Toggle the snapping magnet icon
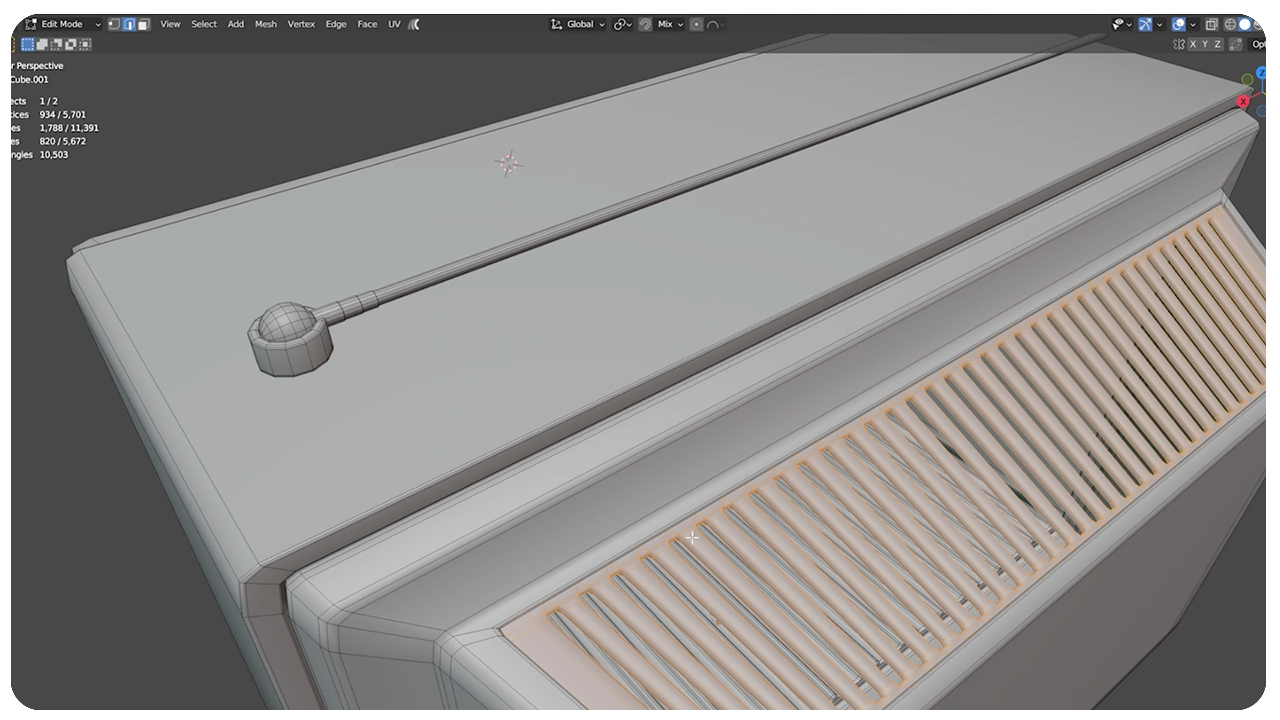The height and width of the screenshot is (720, 1280). point(646,24)
